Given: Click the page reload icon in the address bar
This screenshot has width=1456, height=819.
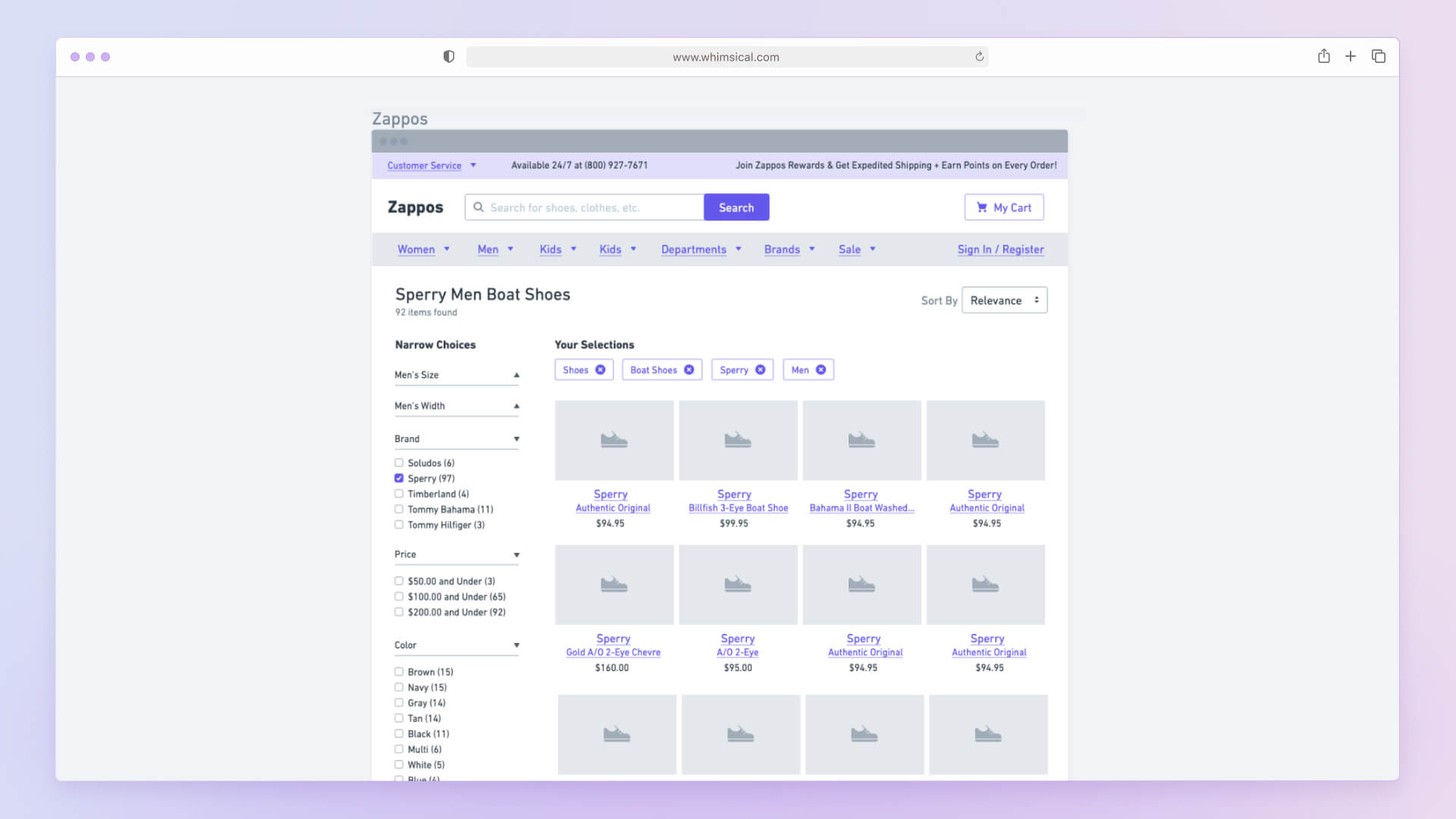Looking at the screenshot, I should click(978, 56).
